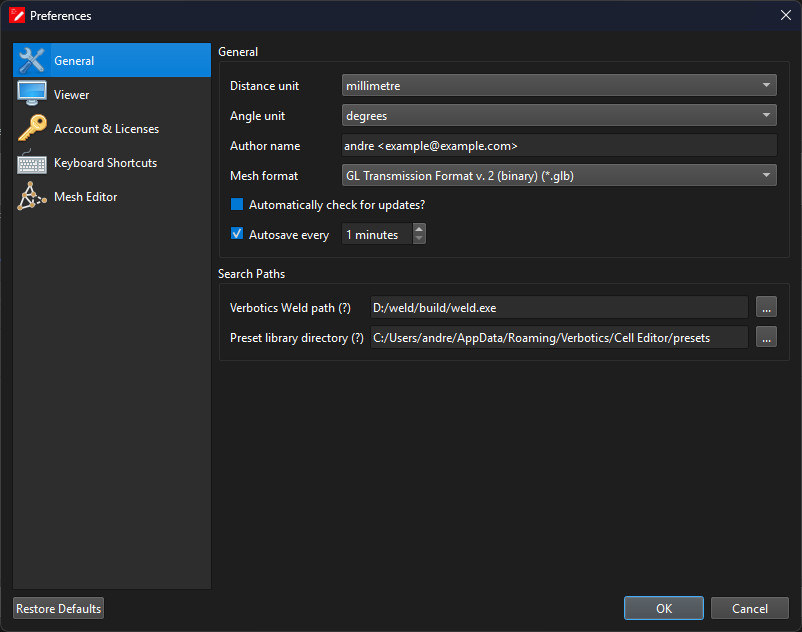The height and width of the screenshot is (632, 802).
Task: Click the Viewer monitor icon
Action: (32, 94)
